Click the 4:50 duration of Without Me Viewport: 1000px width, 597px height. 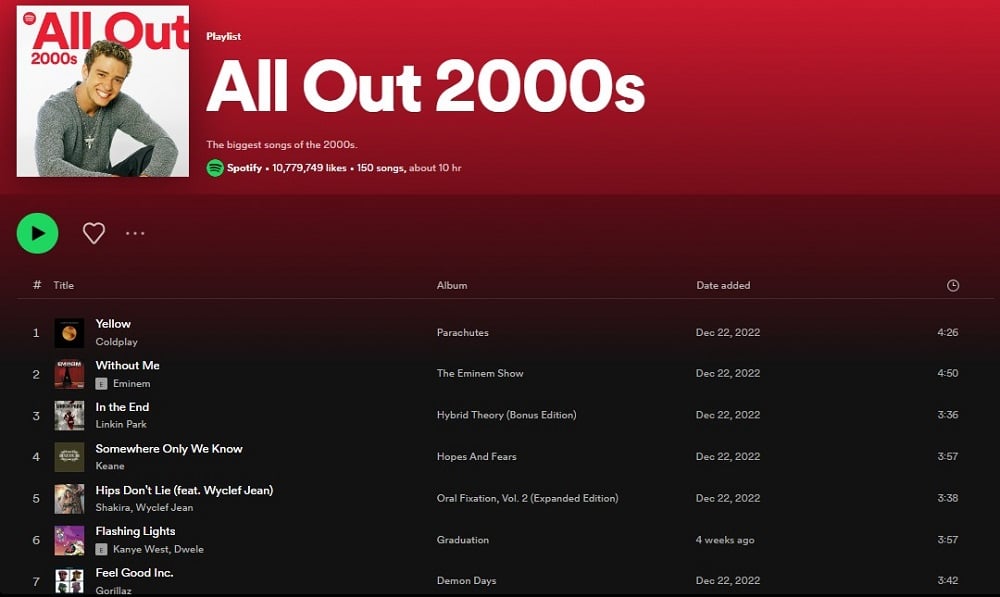[x=948, y=373]
